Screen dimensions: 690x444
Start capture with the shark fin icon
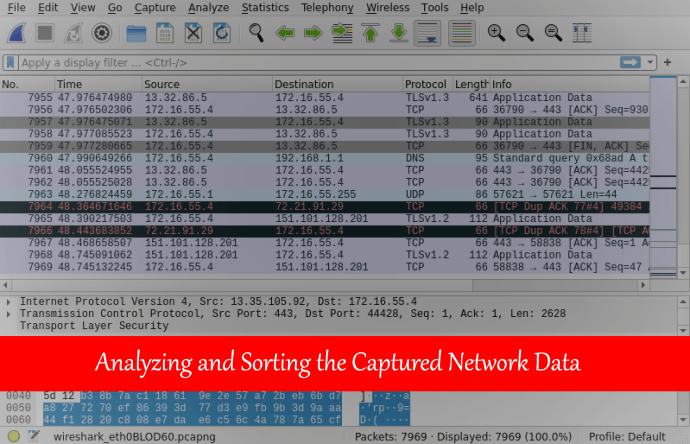pyautogui.click(x=17, y=33)
